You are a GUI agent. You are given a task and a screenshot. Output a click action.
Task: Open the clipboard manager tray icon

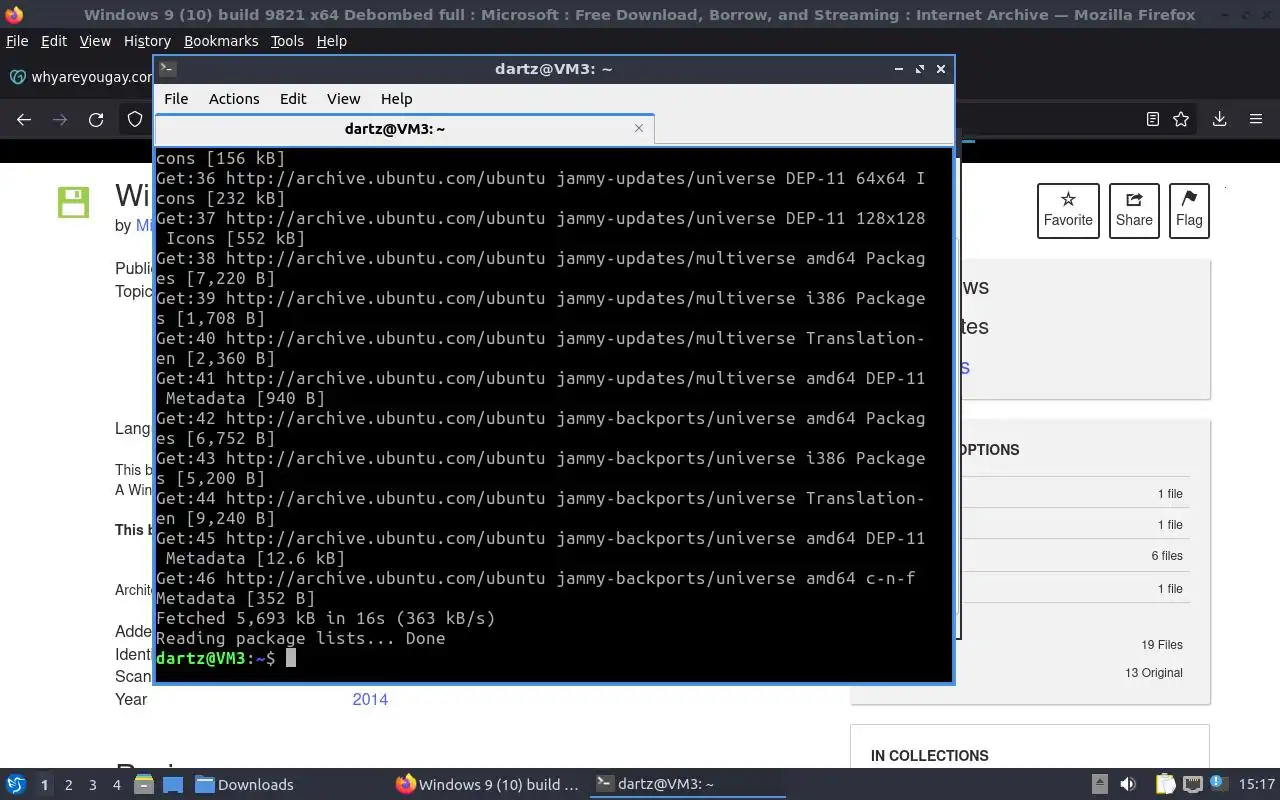(x=1165, y=785)
